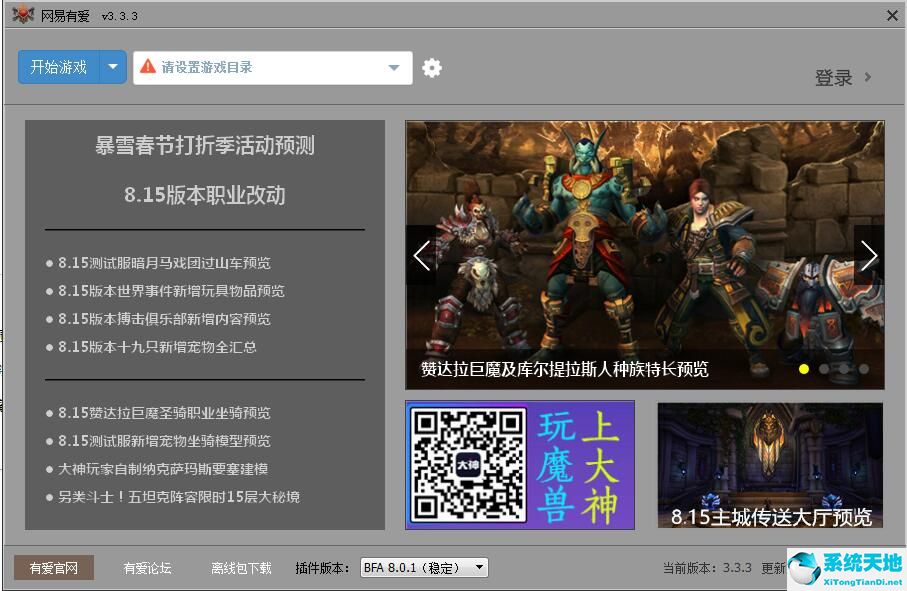Select the third carousel indicator dot
The image size is (907, 591).
[844, 369]
